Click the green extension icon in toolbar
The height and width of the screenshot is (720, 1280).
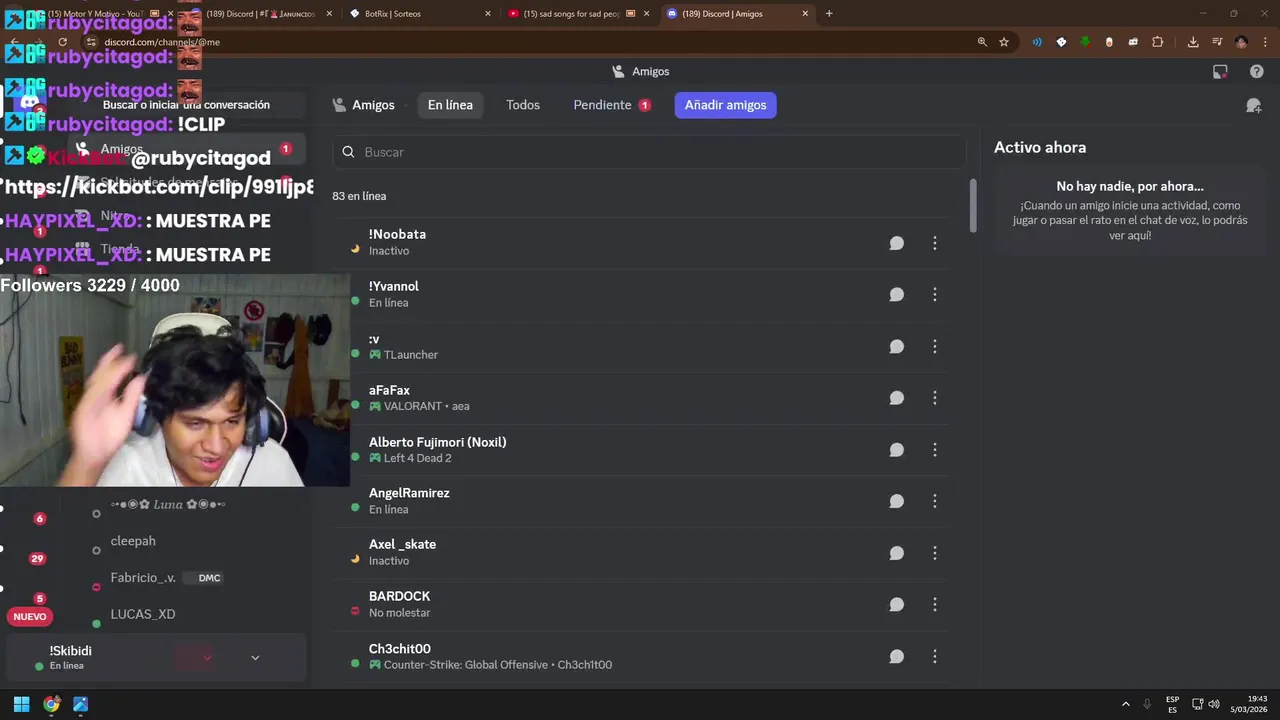[x=1085, y=42]
